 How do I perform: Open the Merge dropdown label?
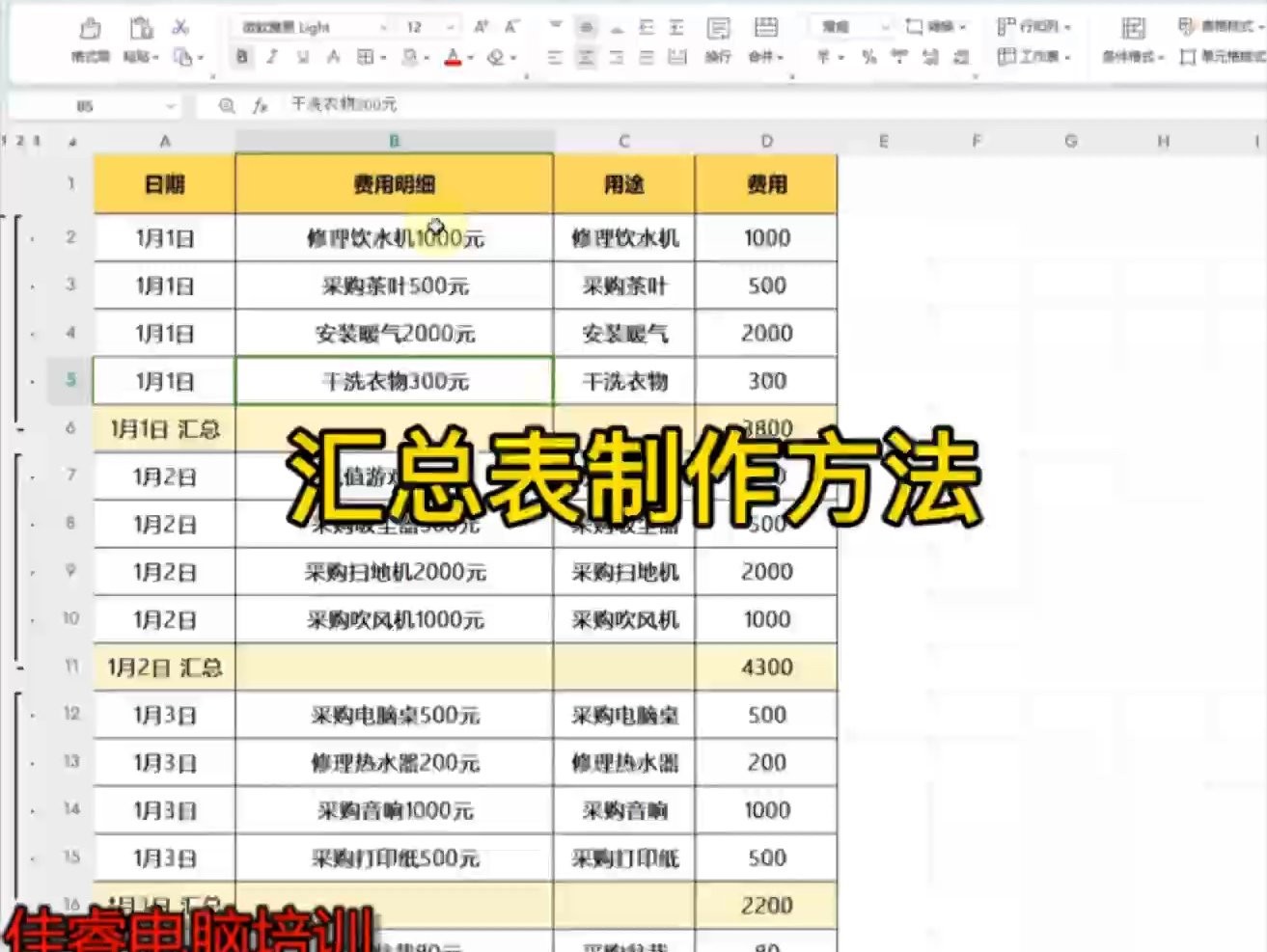coord(766,58)
